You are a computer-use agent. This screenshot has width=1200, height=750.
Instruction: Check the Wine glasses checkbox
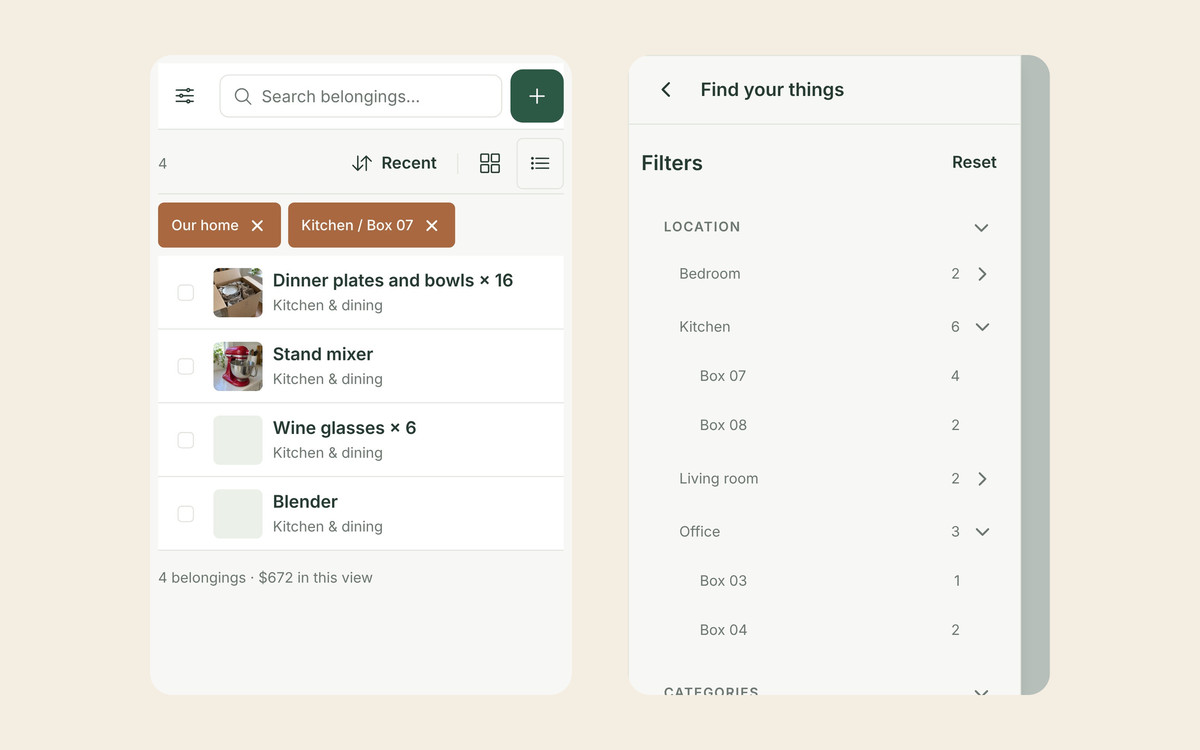(186, 440)
